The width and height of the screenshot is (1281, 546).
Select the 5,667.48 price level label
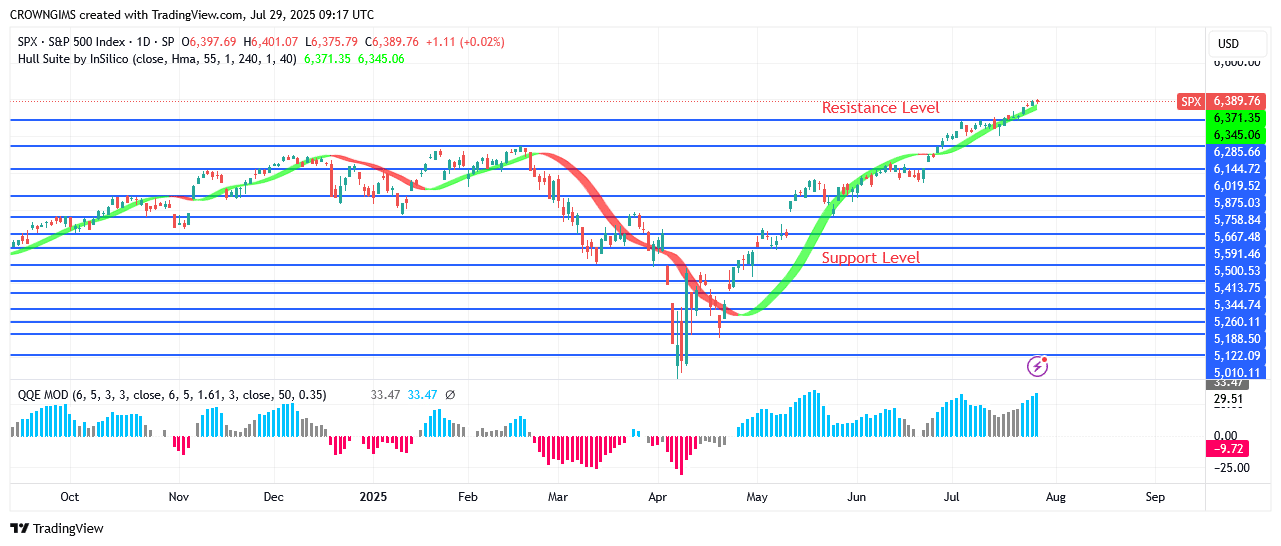1237,237
